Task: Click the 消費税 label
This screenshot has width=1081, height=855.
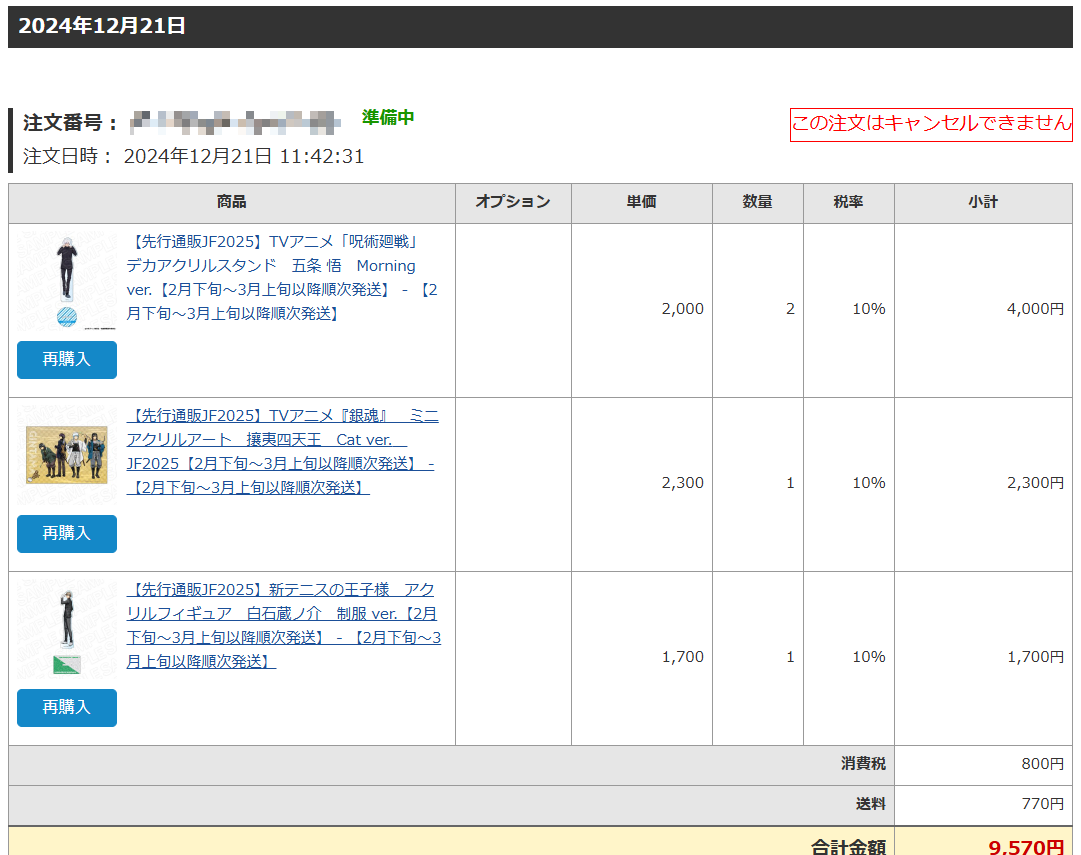Action: (x=863, y=764)
